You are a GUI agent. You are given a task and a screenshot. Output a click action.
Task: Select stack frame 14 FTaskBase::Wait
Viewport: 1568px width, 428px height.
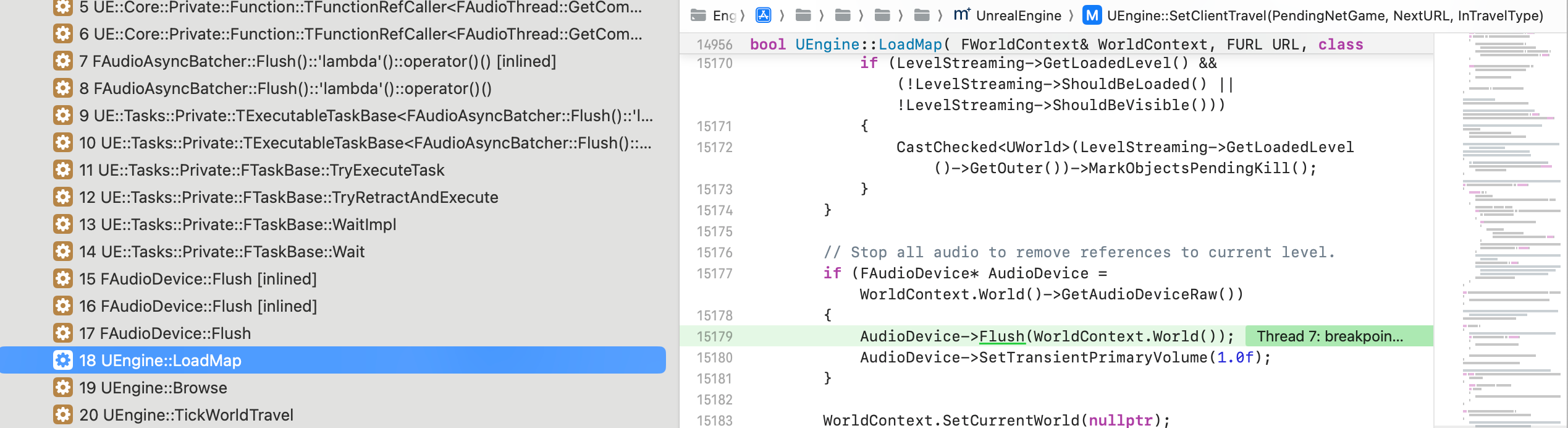232,252
